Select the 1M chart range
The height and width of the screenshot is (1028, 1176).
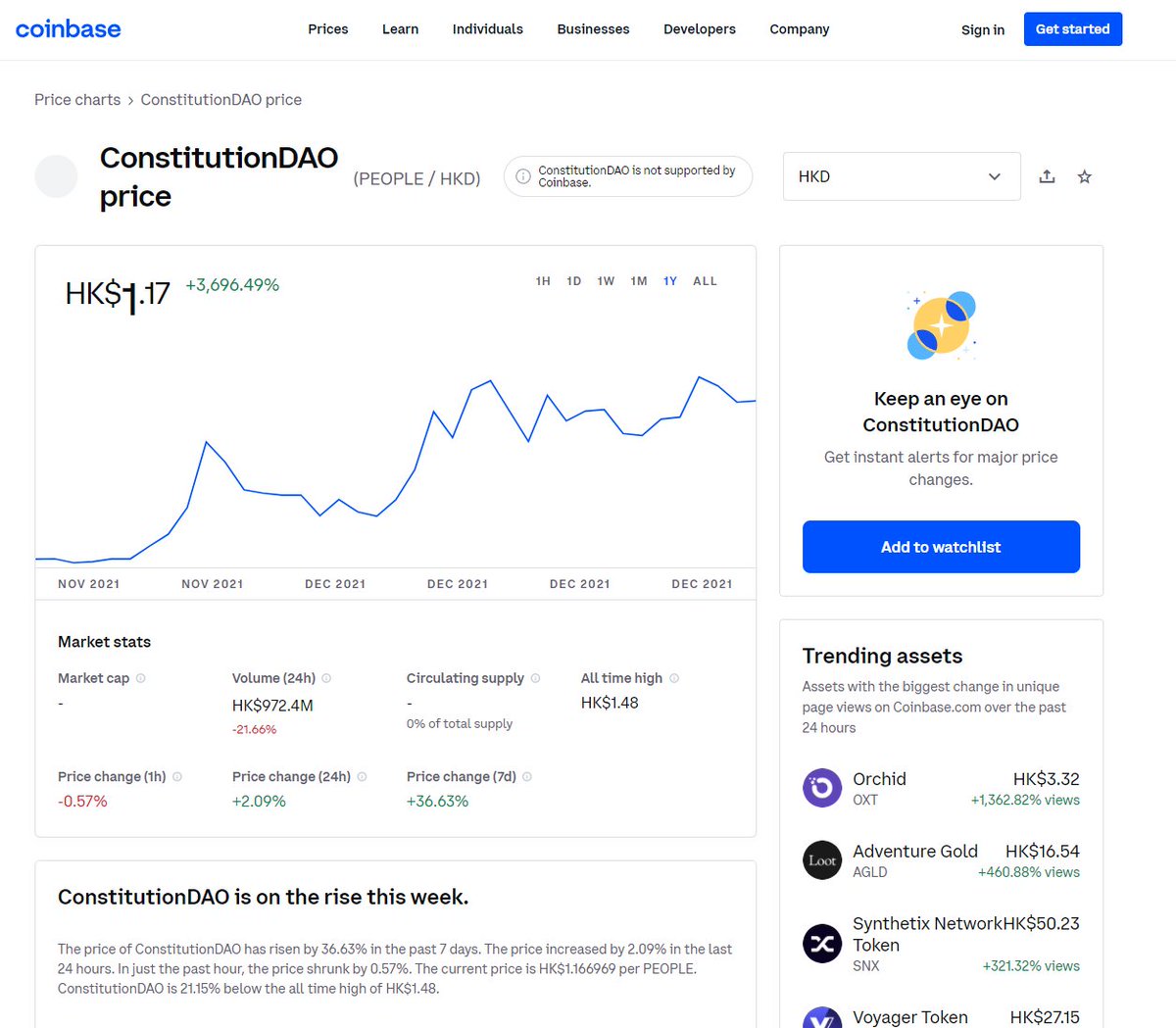click(x=639, y=281)
